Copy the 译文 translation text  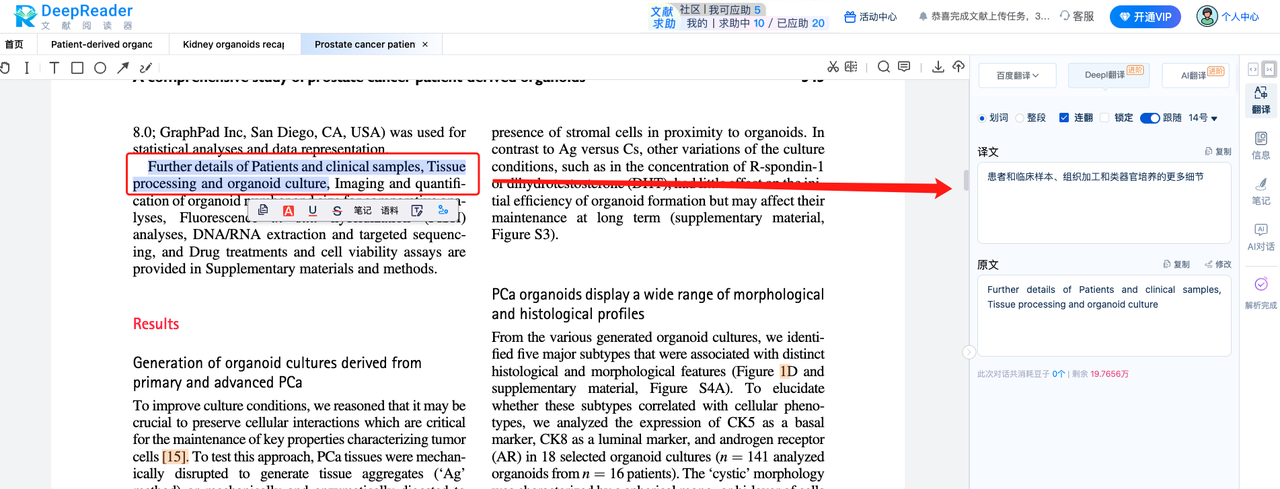point(1217,152)
